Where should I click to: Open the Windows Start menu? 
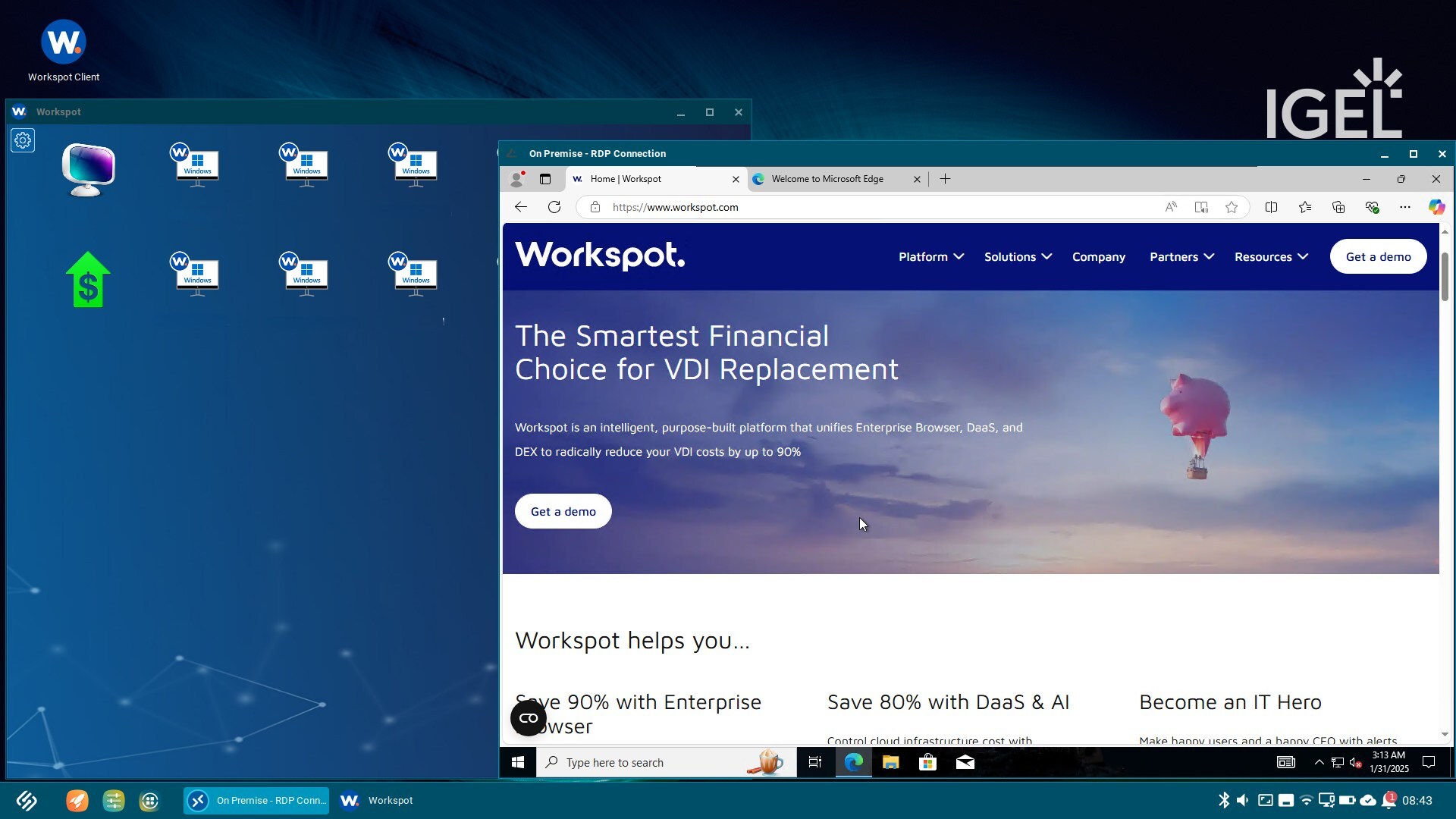517,762
